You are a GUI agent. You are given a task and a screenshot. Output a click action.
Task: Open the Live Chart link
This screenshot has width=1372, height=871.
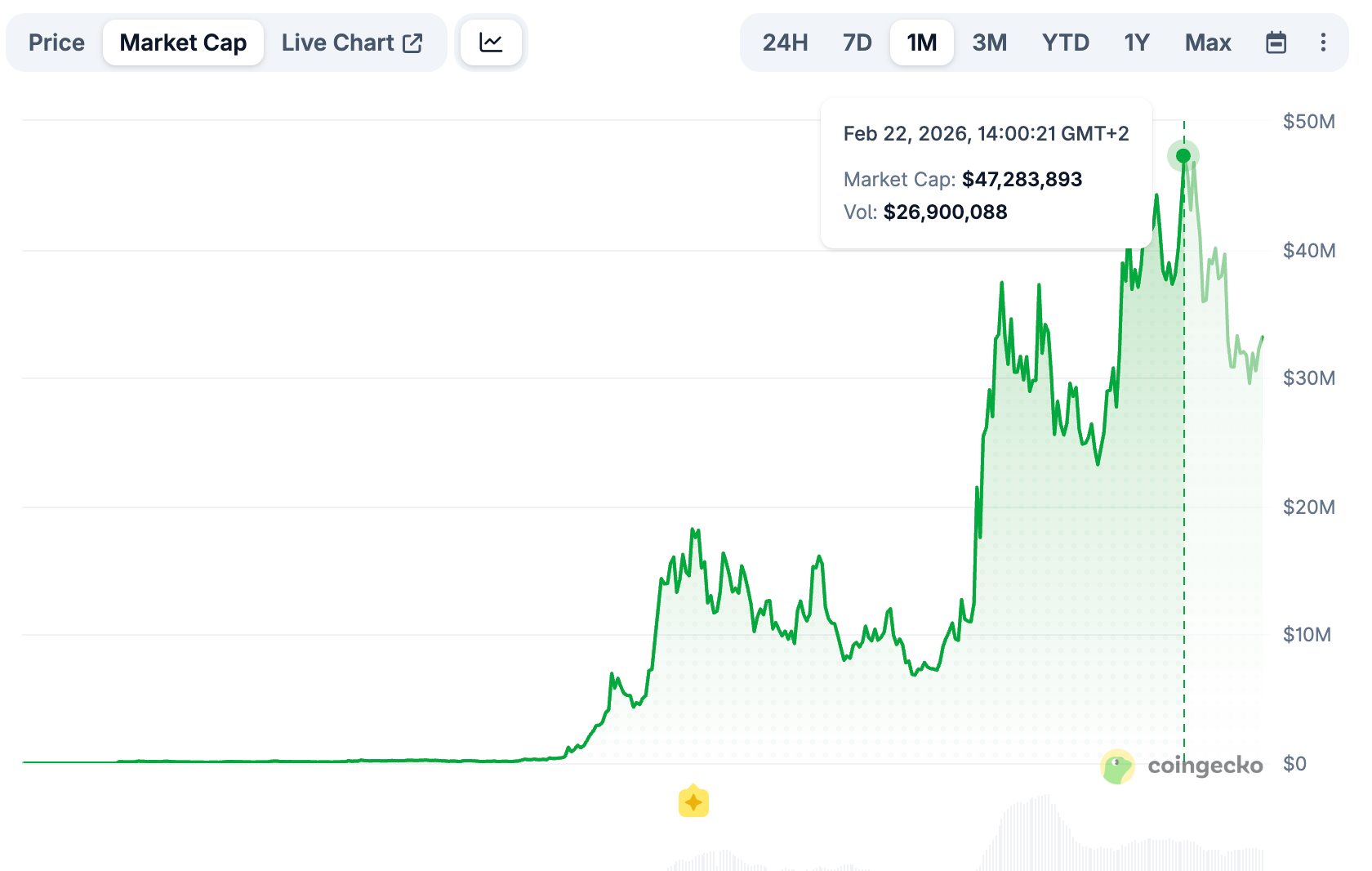coord(339,42)
